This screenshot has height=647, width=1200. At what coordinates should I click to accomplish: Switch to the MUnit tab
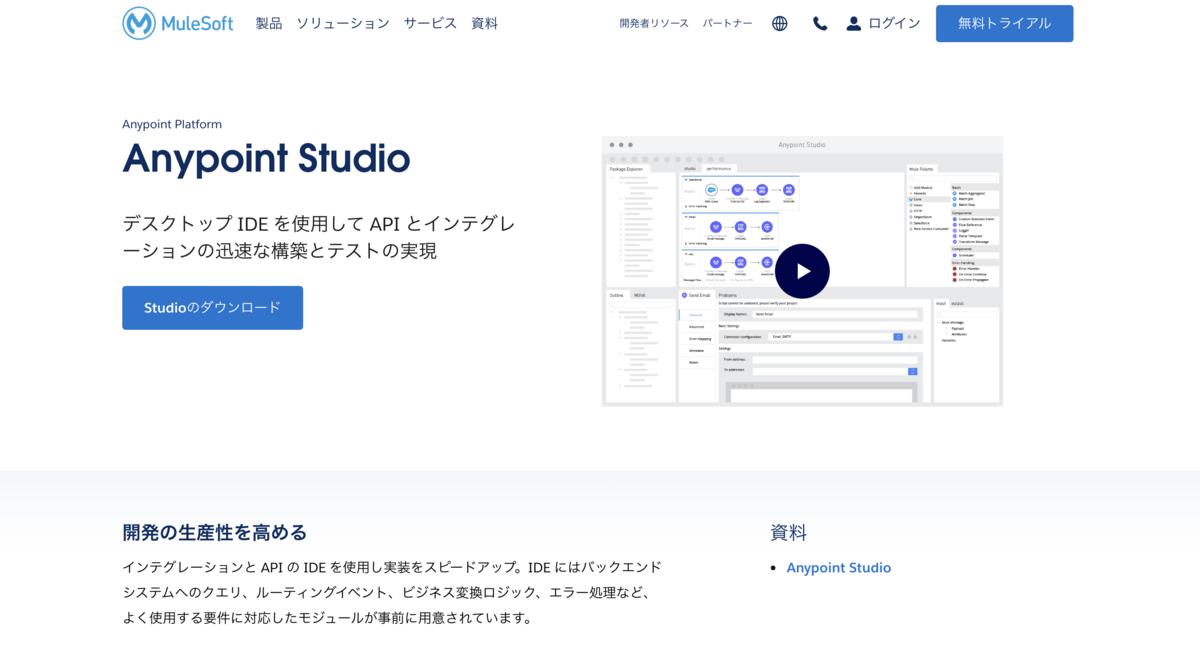640,295
